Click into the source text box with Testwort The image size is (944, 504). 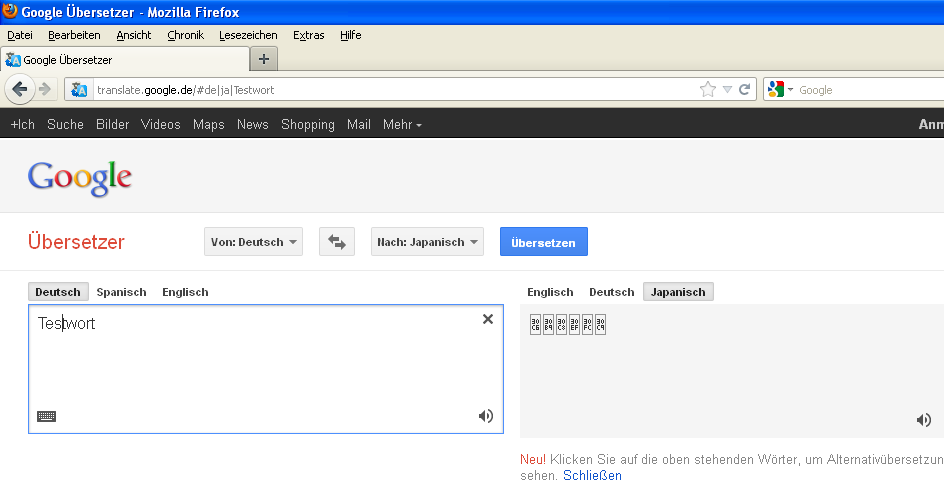(x=266, y=369)
